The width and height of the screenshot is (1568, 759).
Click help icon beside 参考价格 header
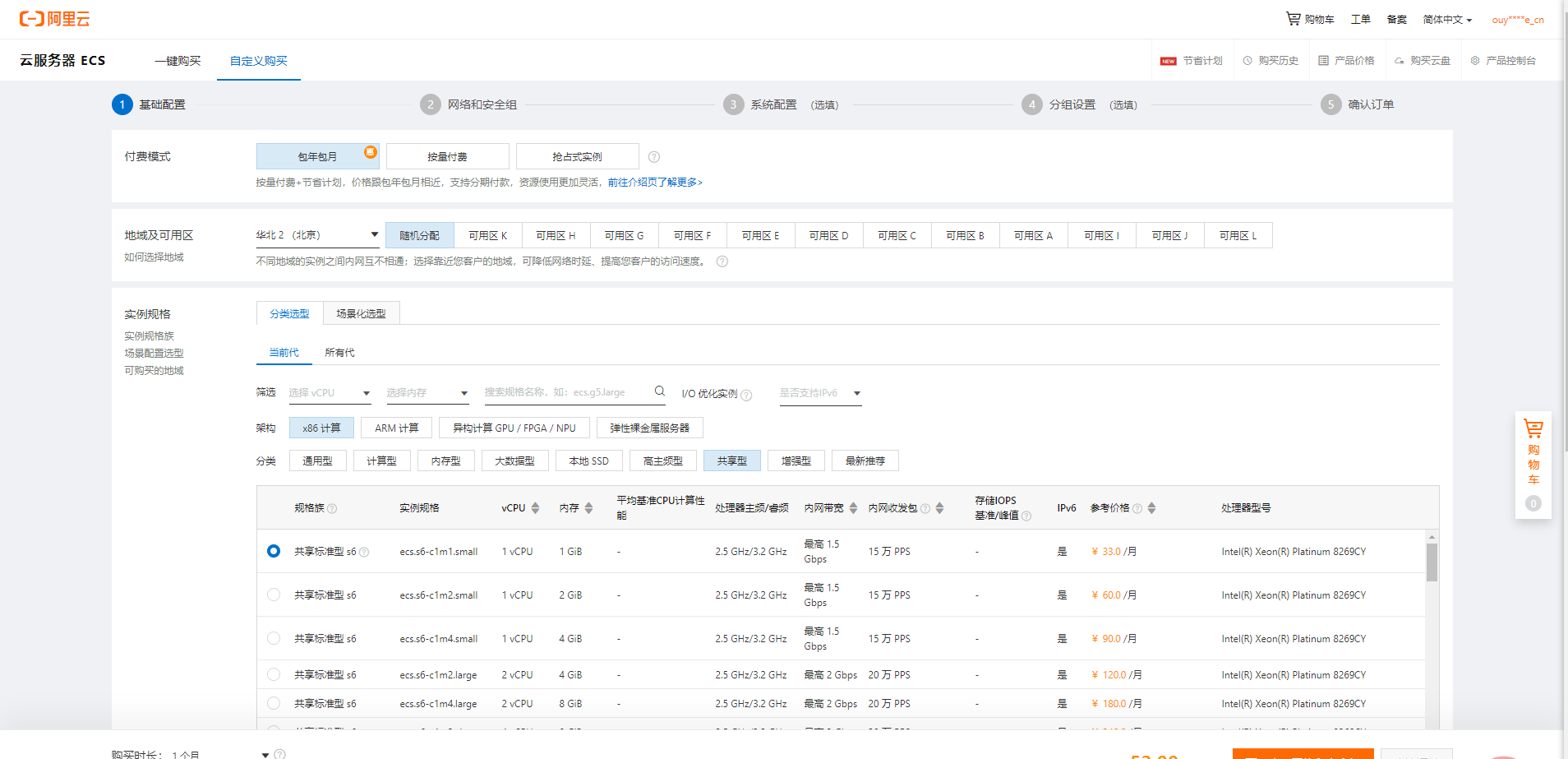pyautogui.click(x=1137, y=509)
